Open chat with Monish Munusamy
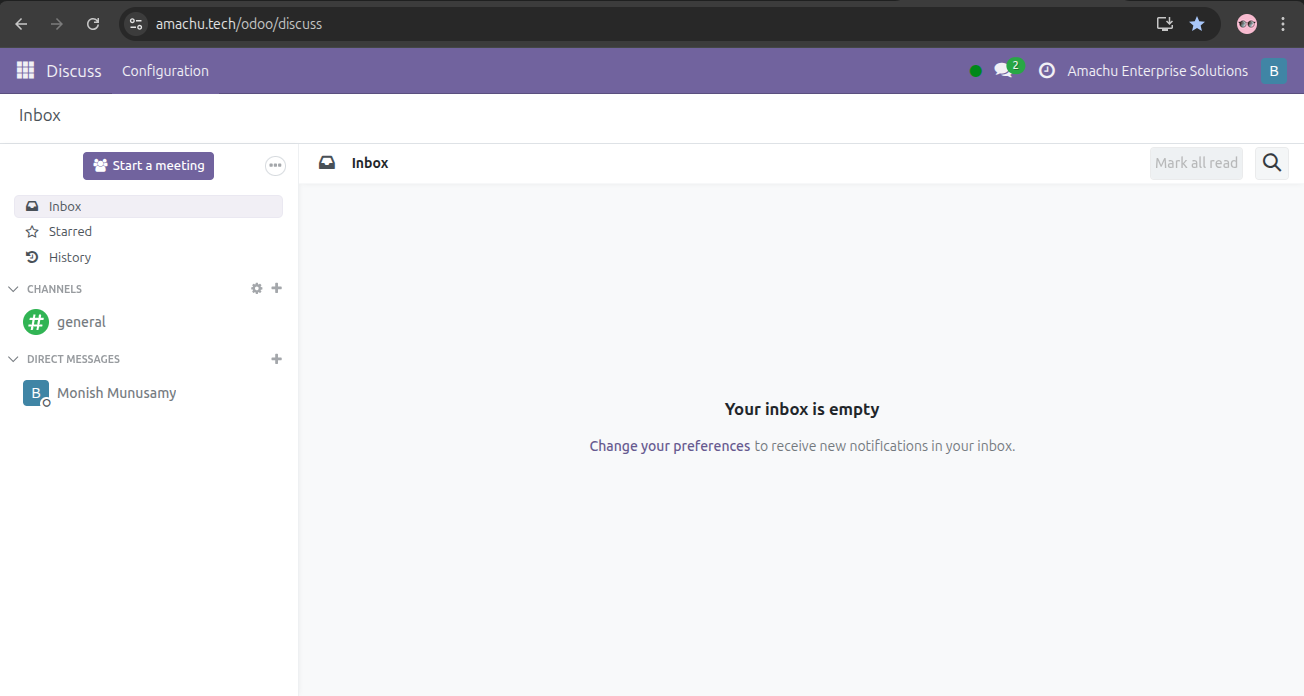1304x696 pixels. pos(116,393)
